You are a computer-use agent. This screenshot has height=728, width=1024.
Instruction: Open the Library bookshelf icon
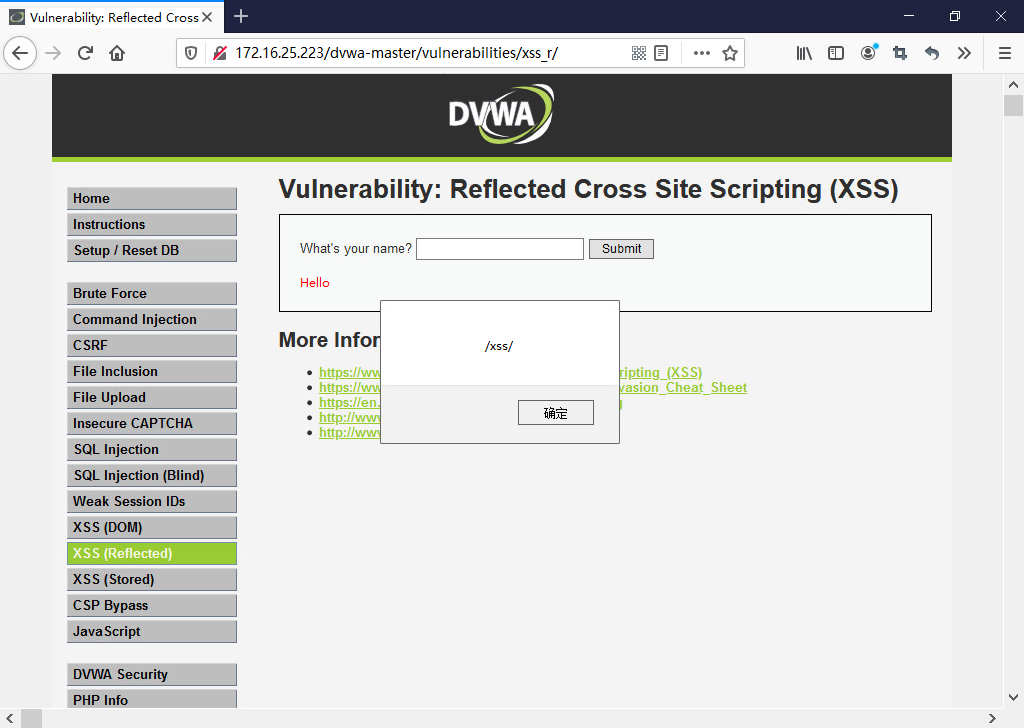pos(804,53)
